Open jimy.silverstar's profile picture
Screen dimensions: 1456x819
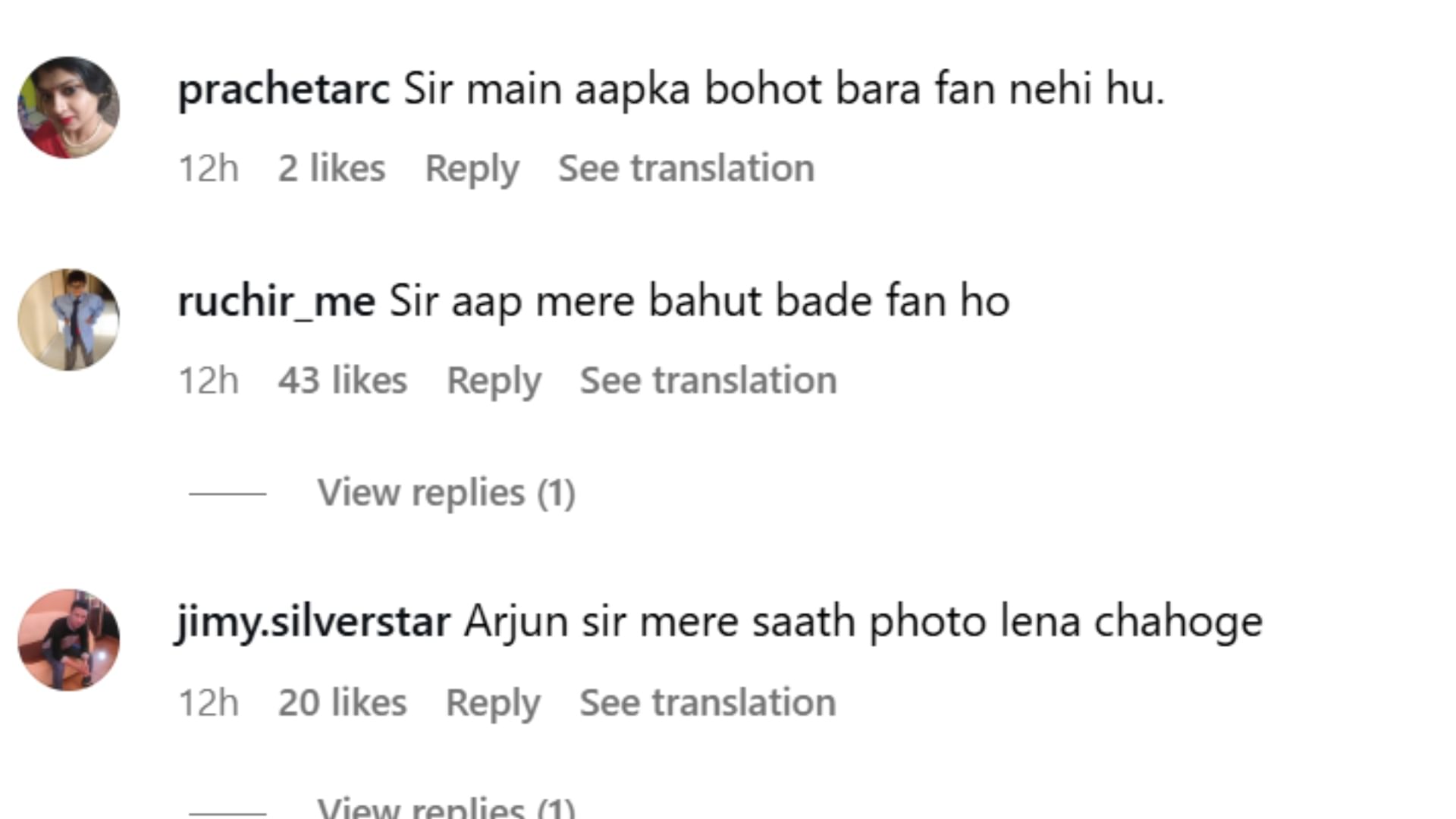click(68, 639)
